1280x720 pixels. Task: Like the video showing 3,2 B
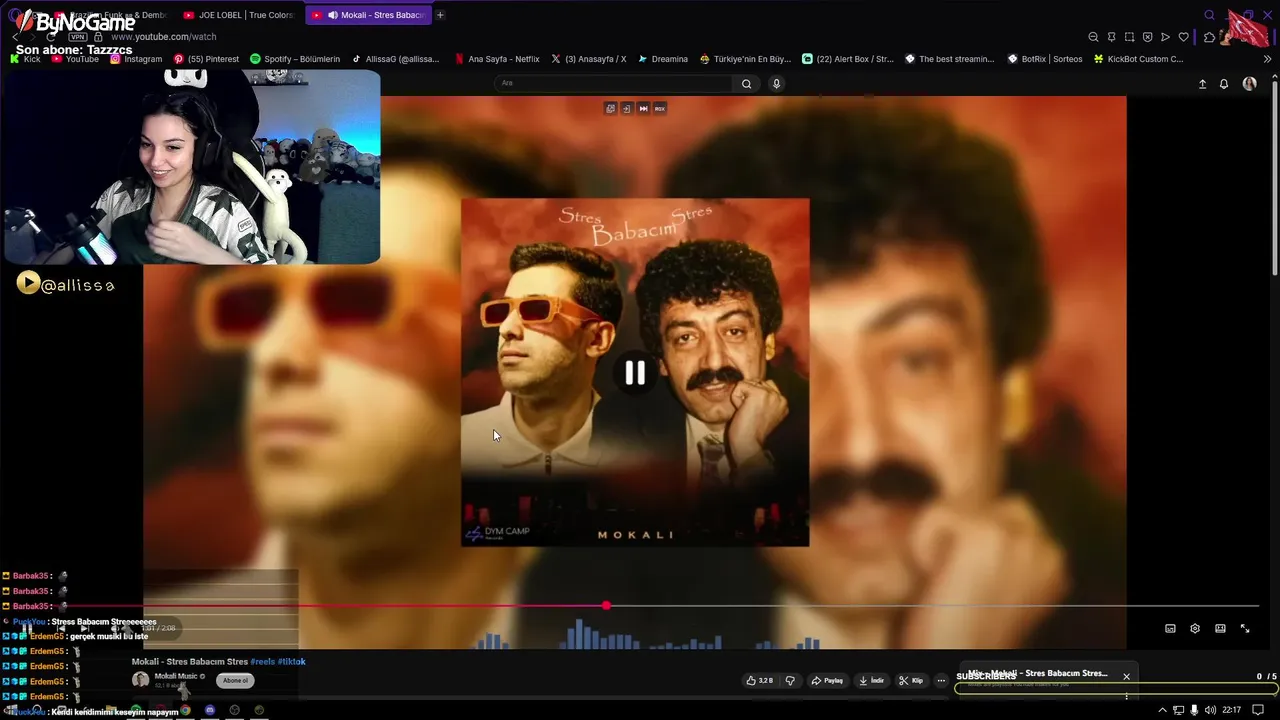pyautogui.click(x=759, y=680)
